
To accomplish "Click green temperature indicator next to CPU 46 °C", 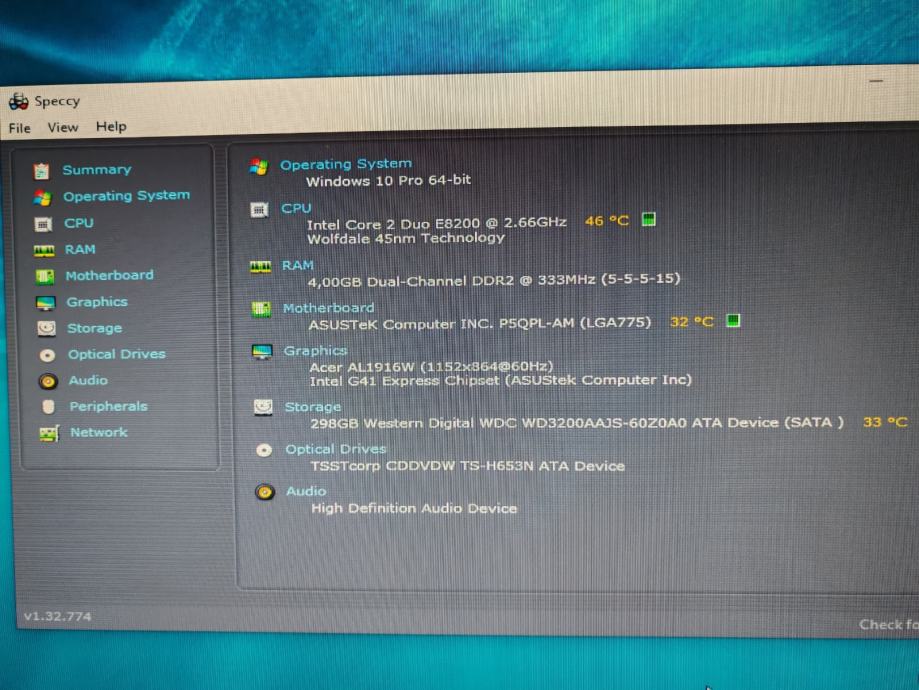I will click(x=648, y=220).
